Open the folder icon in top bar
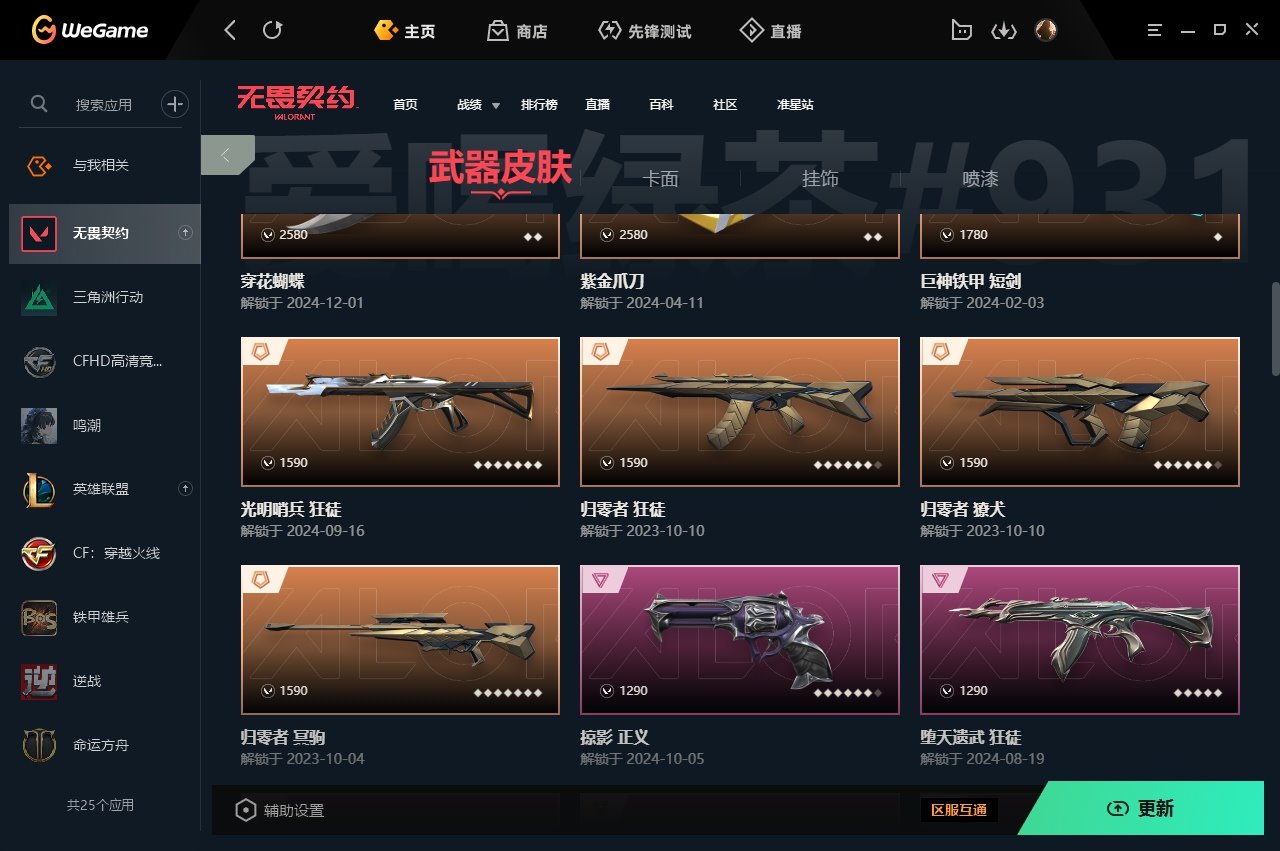1280x851 pixels. pos(961,31)
